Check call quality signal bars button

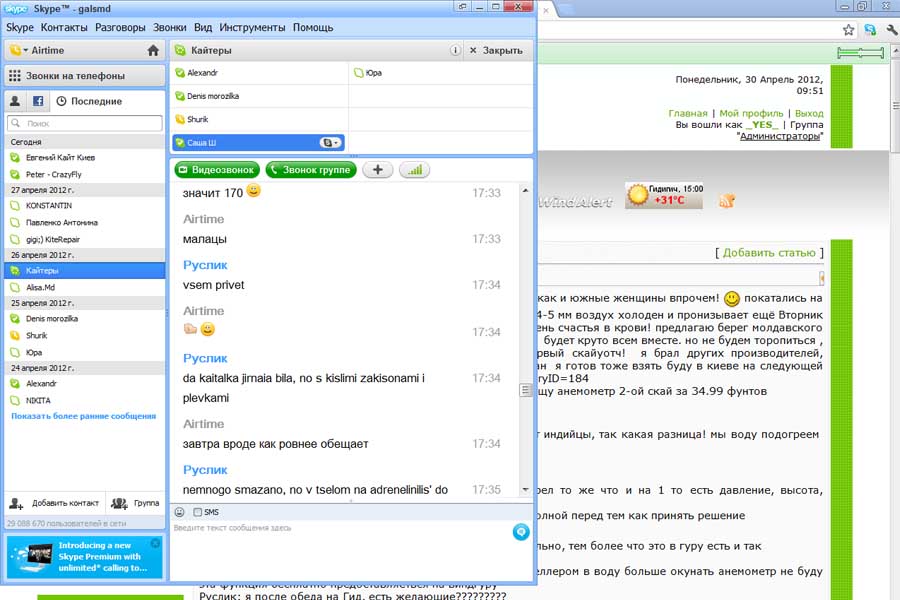tap(414, 170)
